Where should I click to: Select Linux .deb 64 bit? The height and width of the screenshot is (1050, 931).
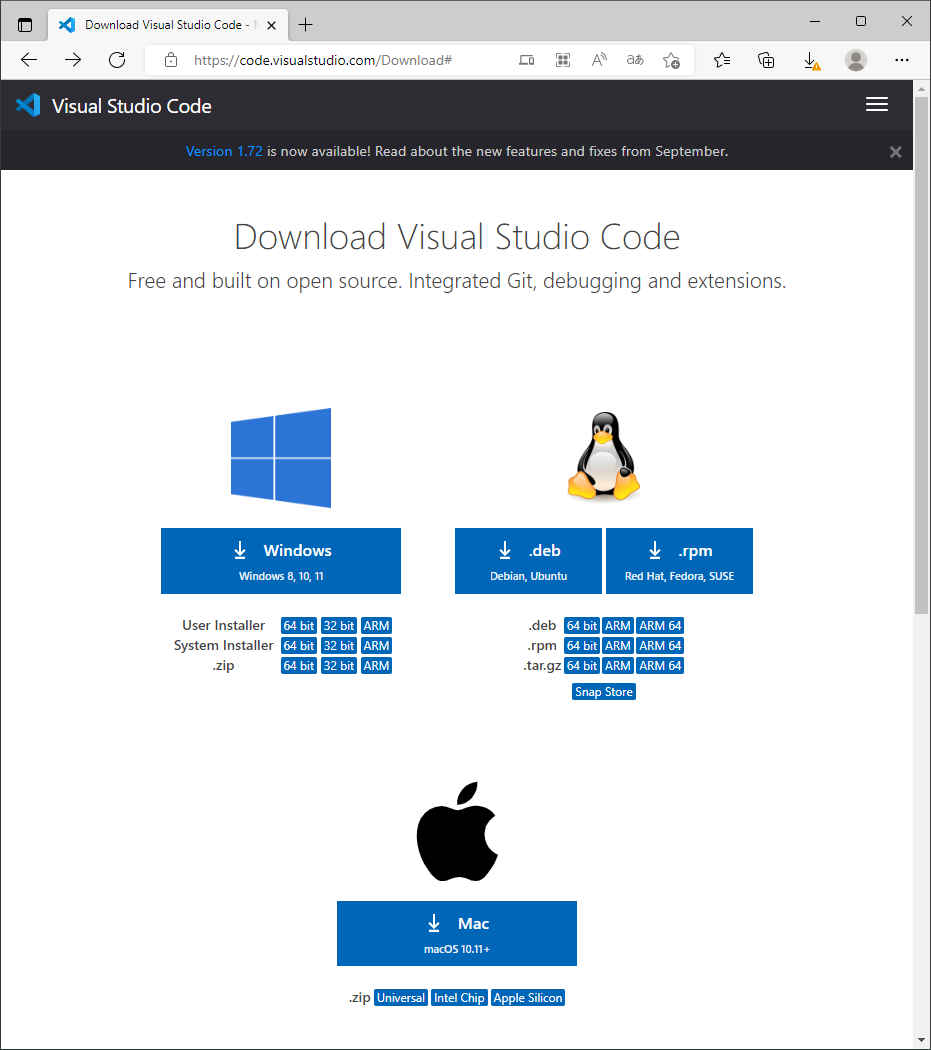[582, 625]
